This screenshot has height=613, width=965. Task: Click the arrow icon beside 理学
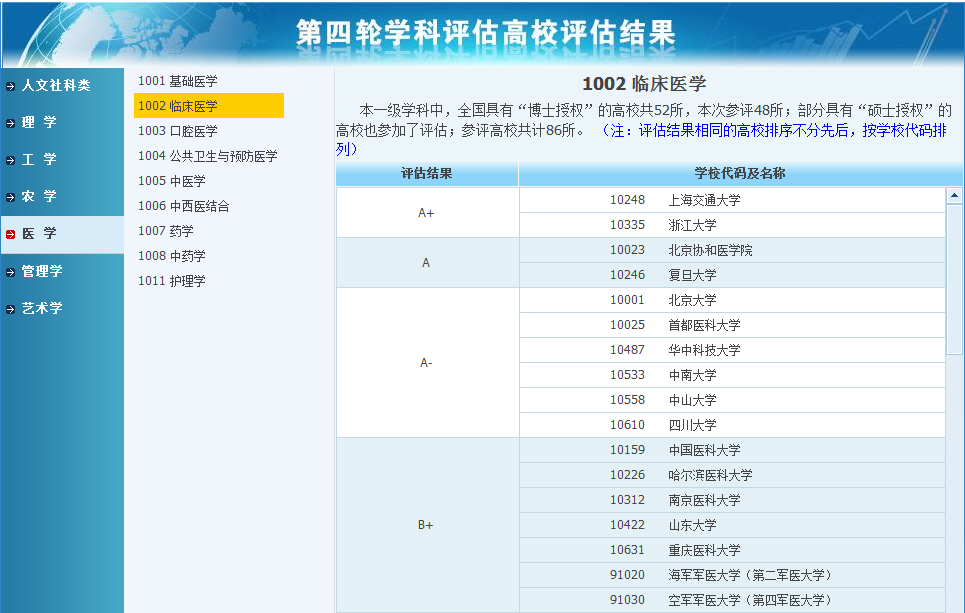pos(8,123)
